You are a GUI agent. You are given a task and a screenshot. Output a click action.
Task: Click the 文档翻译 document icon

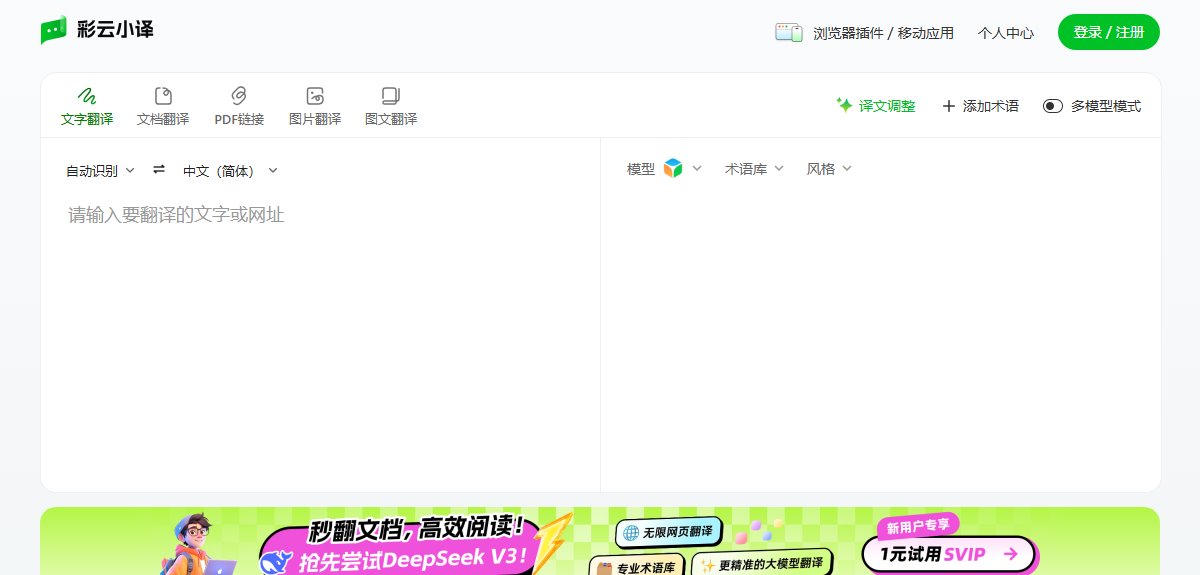pyautogui.click(x=163, y=96)
